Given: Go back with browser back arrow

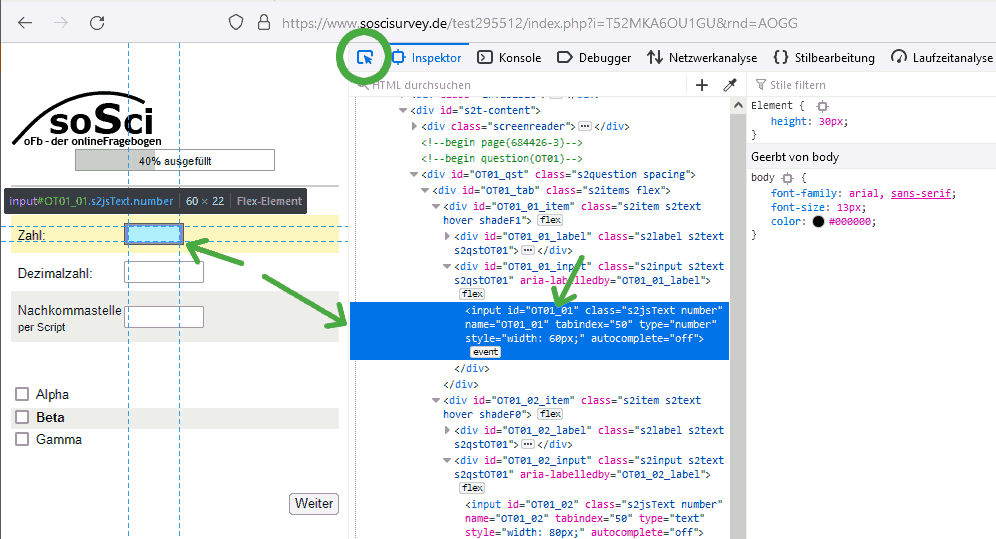Looking at the screenshot, I should pos(25,23).
